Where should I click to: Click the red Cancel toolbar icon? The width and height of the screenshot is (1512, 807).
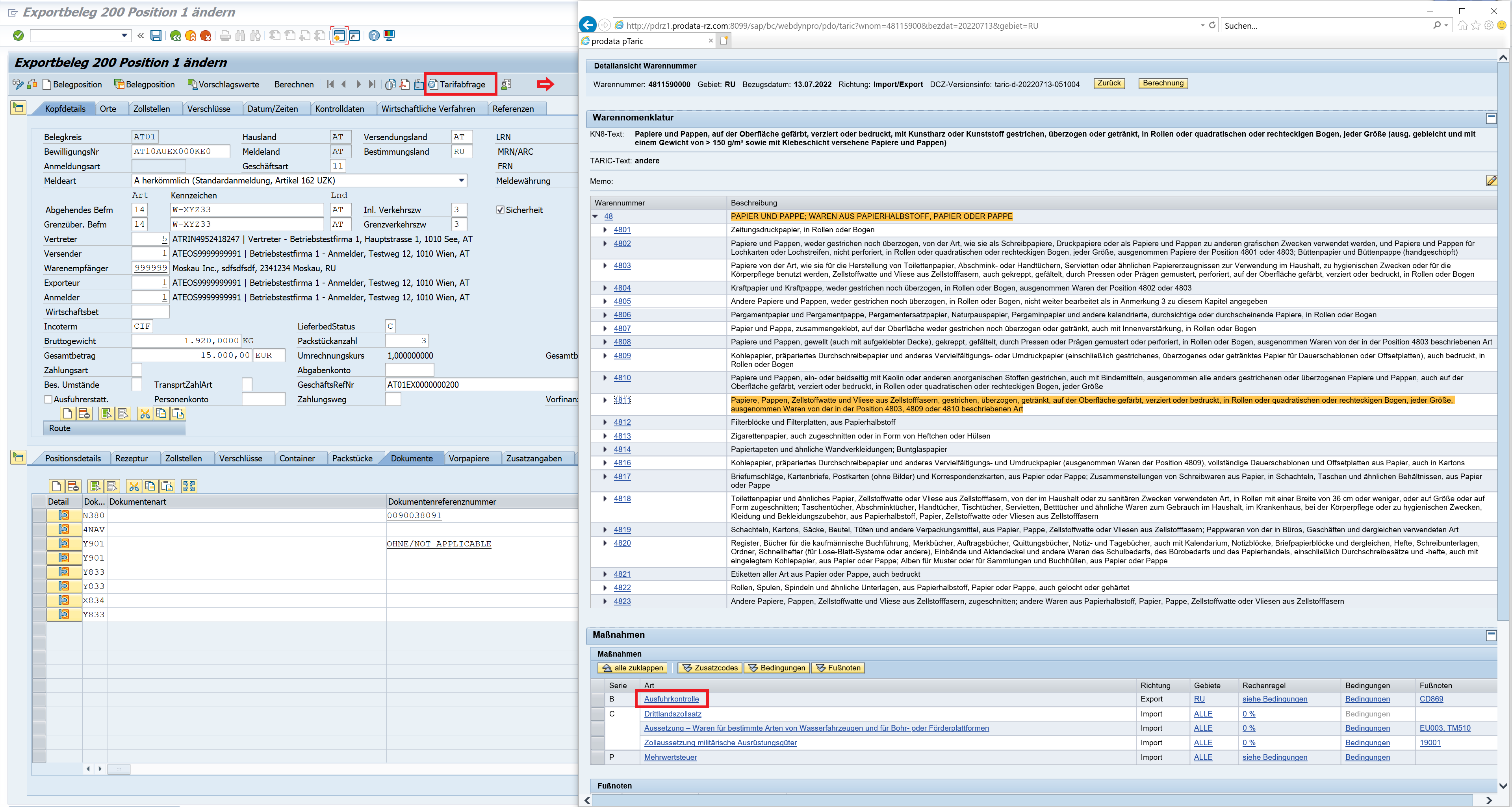click(206, 36)
